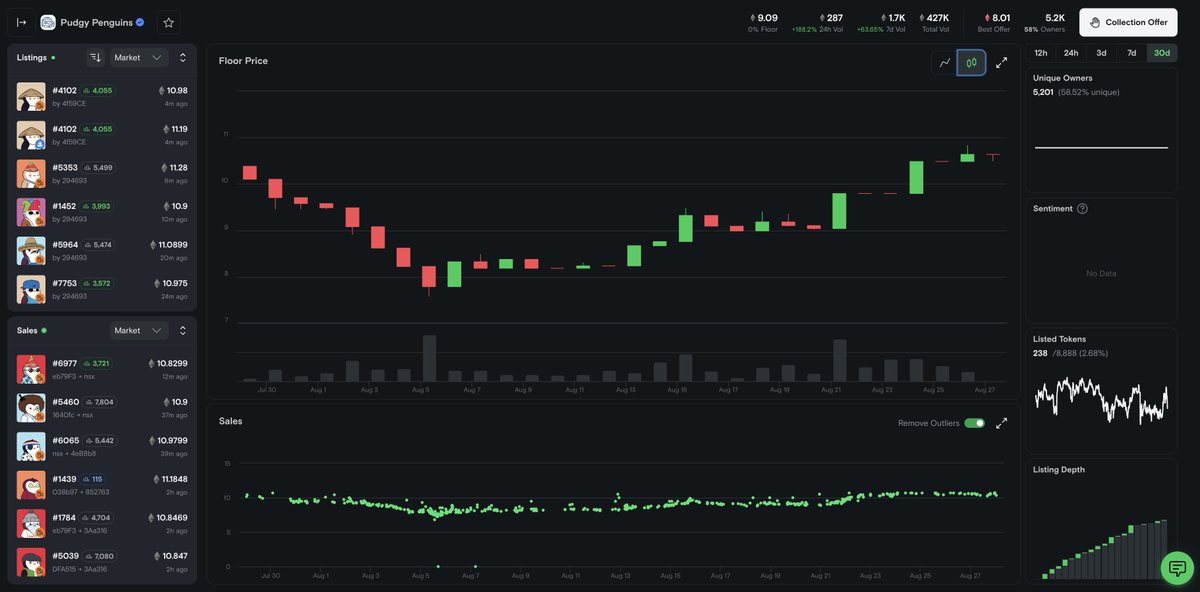Favorite the collection with star icon

[168, 22]
